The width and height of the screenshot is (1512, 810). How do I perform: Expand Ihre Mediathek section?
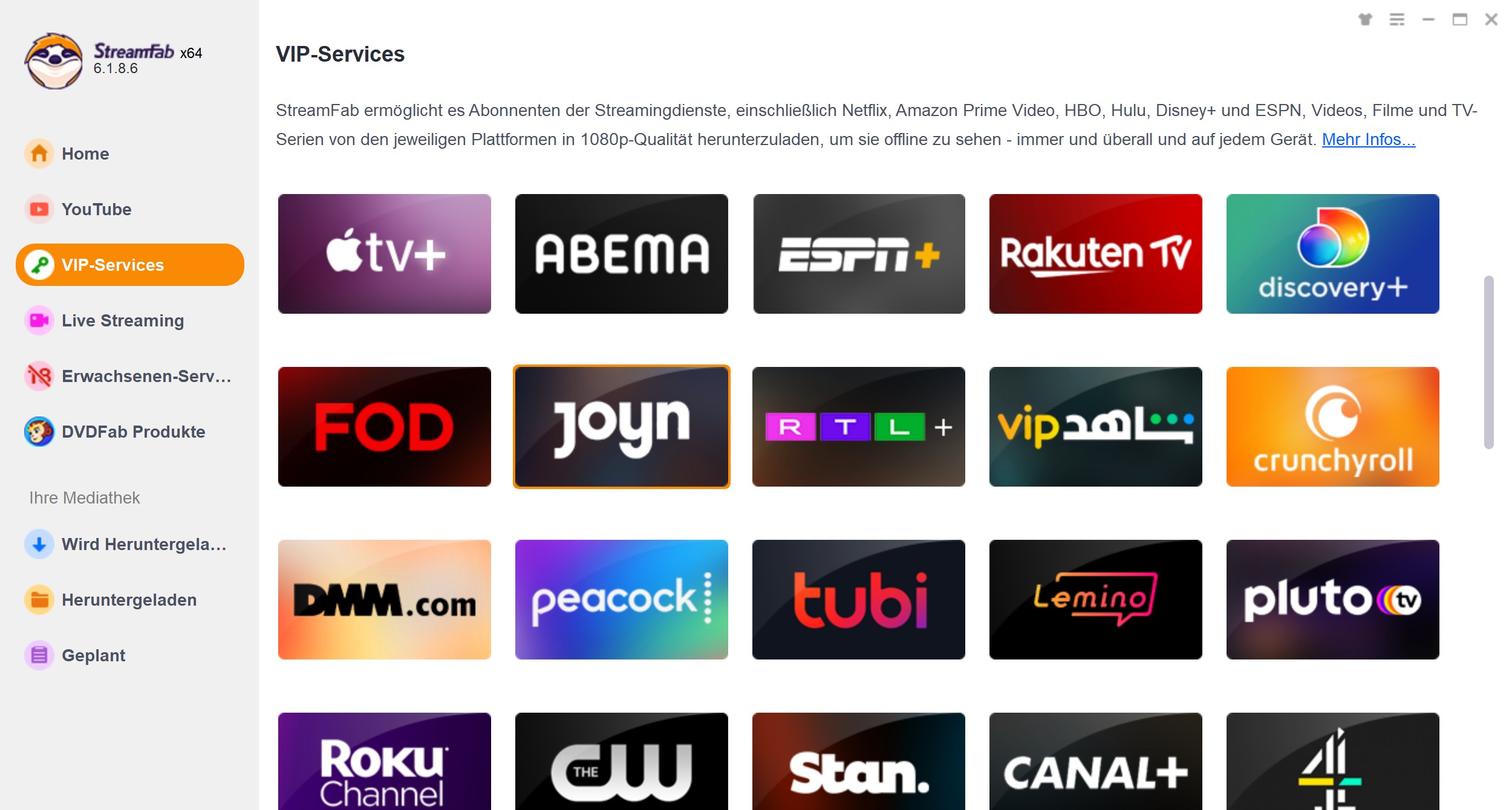(x=83, y=496)
